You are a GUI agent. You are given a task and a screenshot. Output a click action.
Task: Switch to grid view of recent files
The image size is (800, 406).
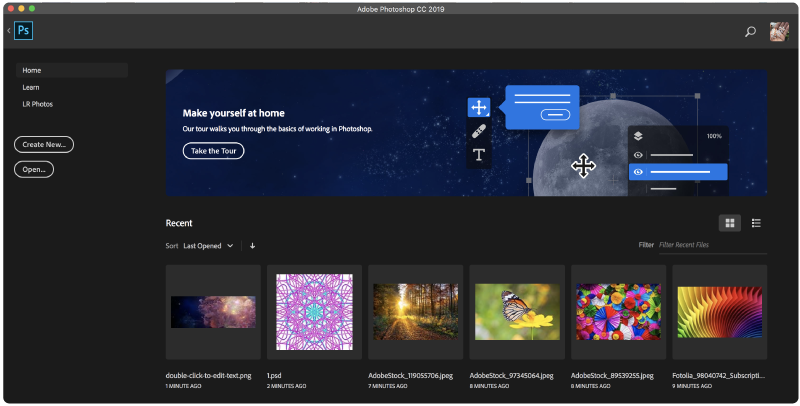click(x=730, y=223)
